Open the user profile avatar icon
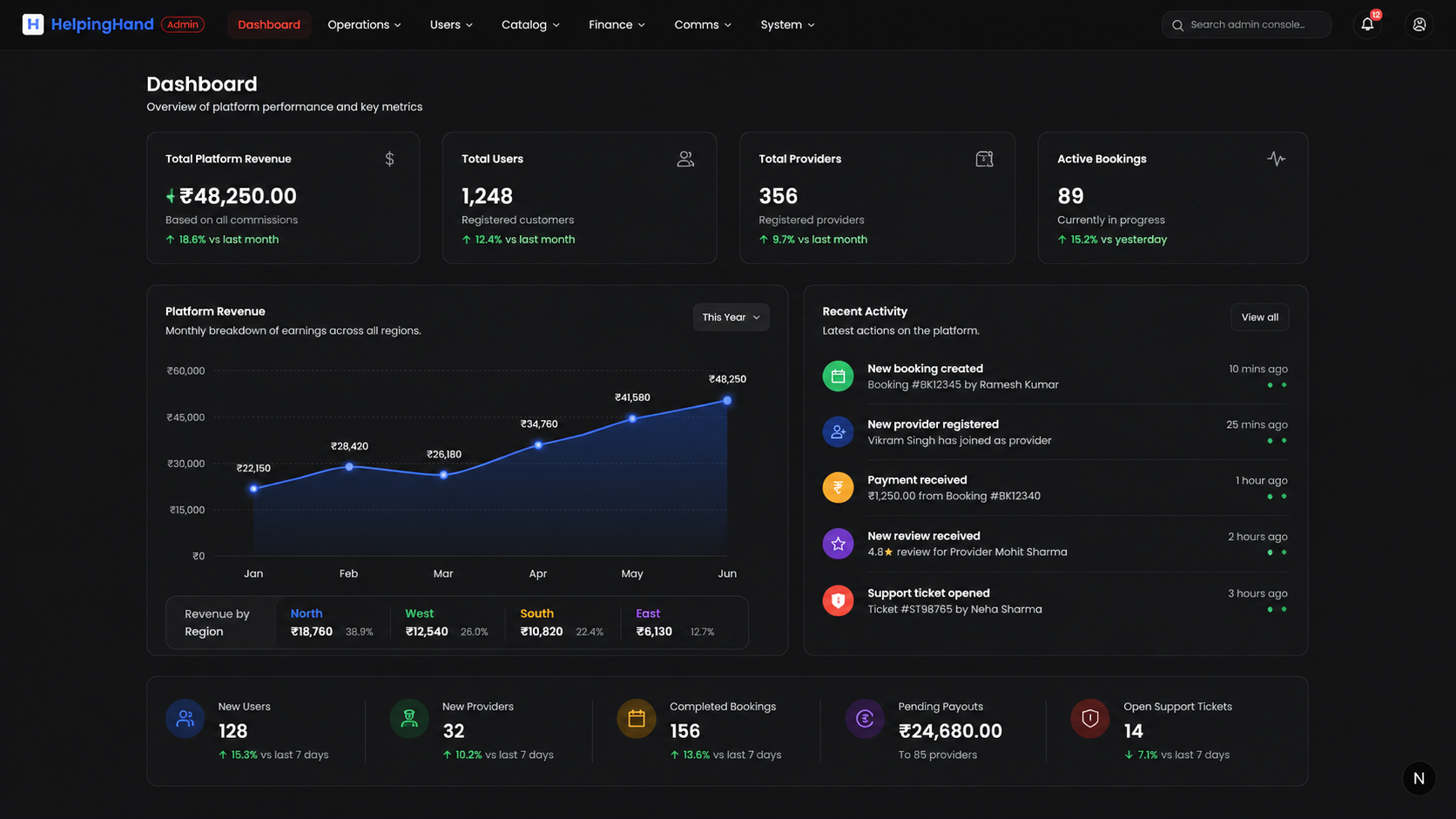Screen dimensions: 1456x819 click(1419, 24)
